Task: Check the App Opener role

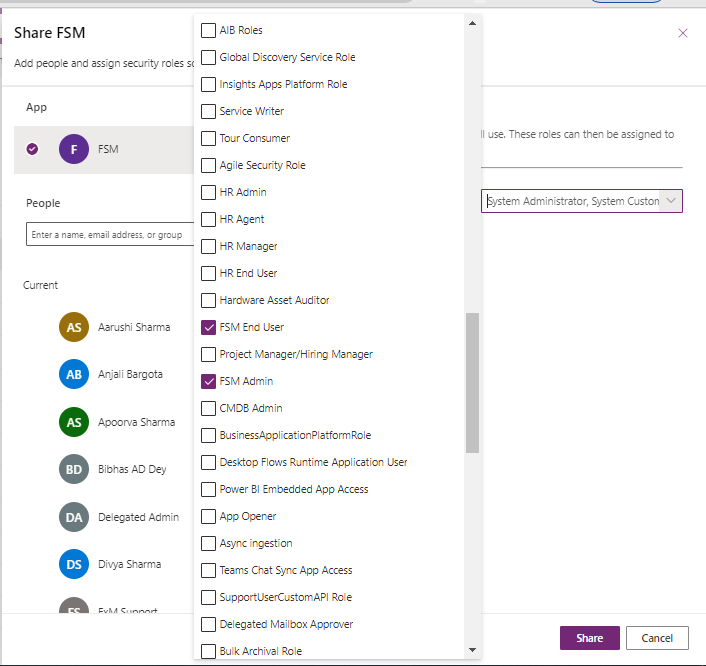Action: 208,516
